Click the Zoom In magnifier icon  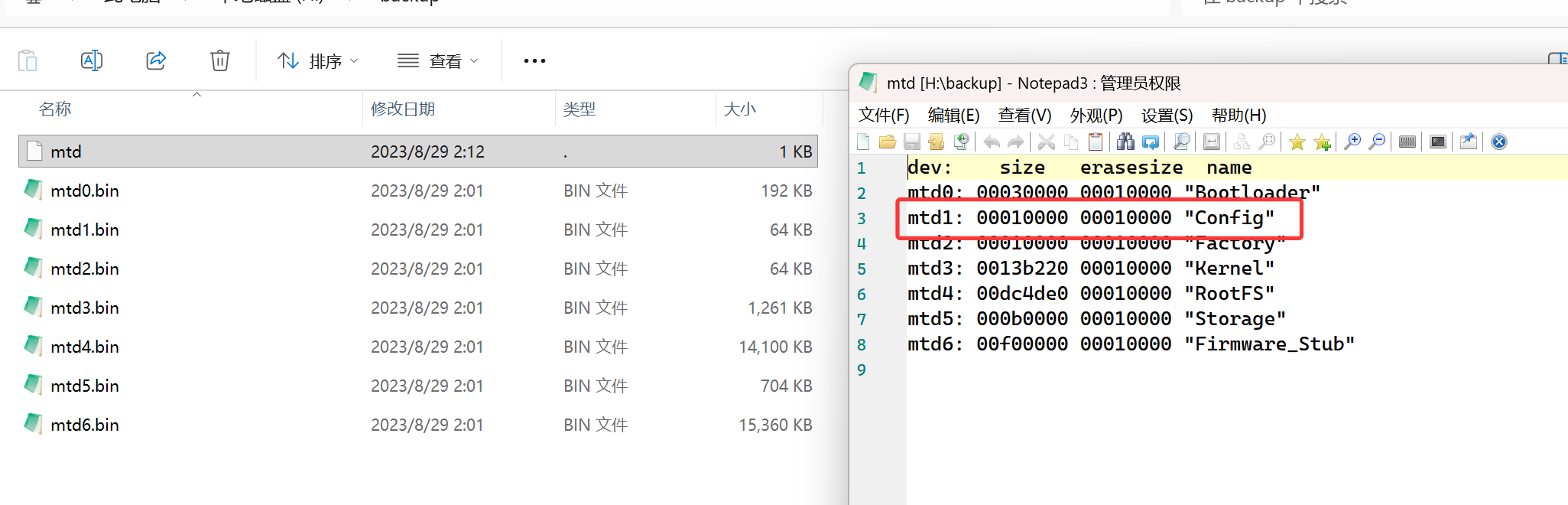point(1352,142)
